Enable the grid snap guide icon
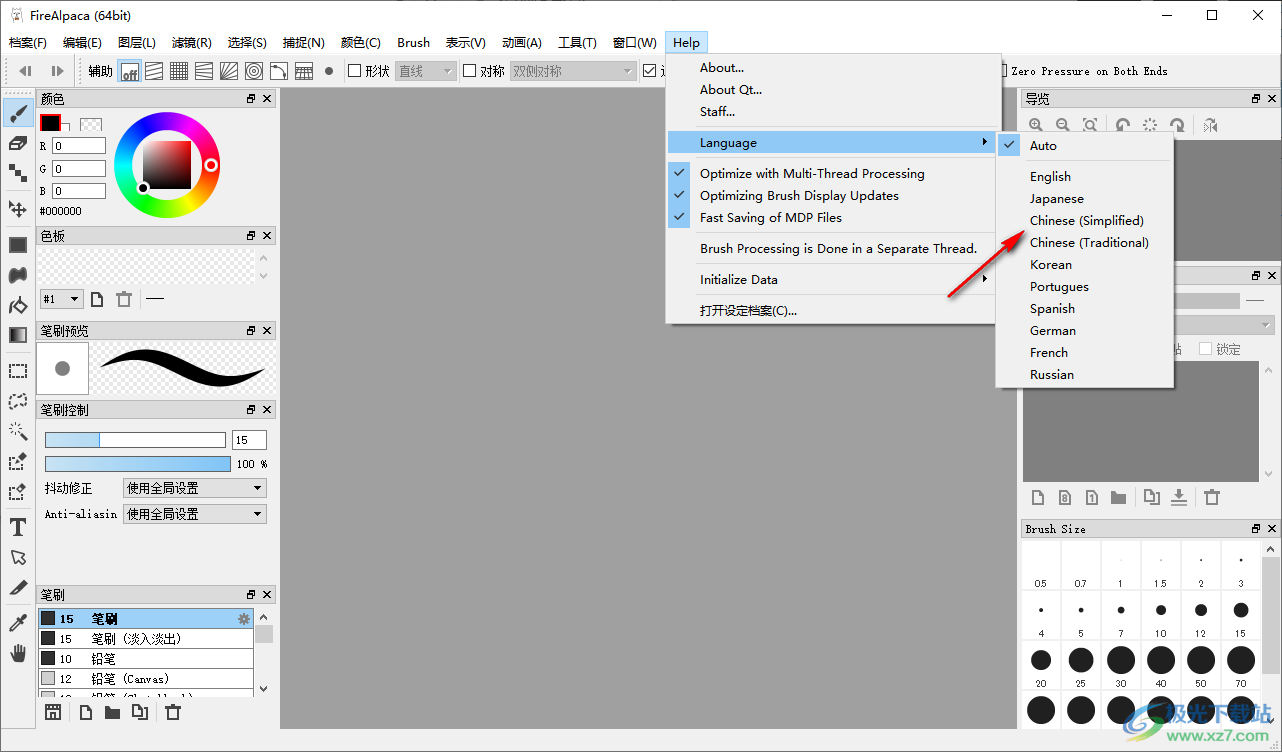The height and width of the screenshot is (752, 1282). 179,71
